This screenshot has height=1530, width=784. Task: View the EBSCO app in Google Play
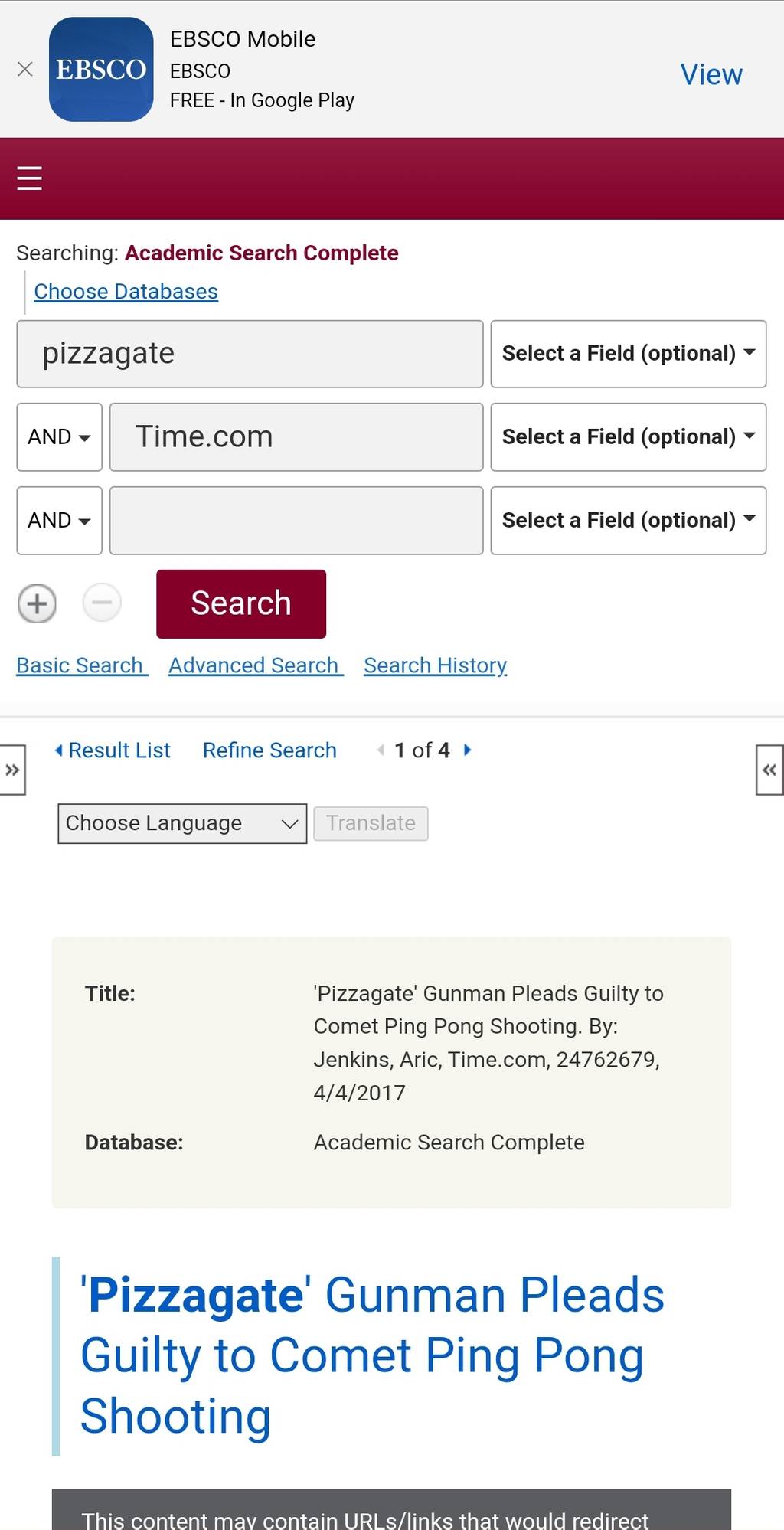pyautogui.click(x=711, y=74)
